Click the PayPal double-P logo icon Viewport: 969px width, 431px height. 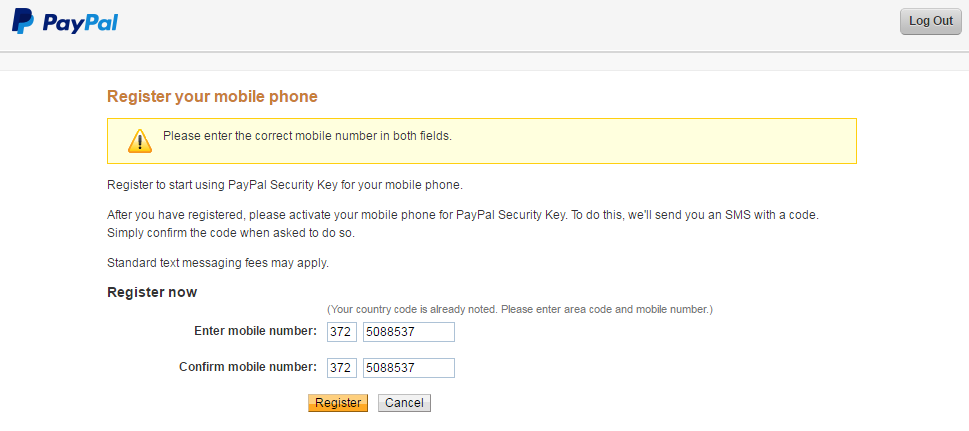coord(23,22)
